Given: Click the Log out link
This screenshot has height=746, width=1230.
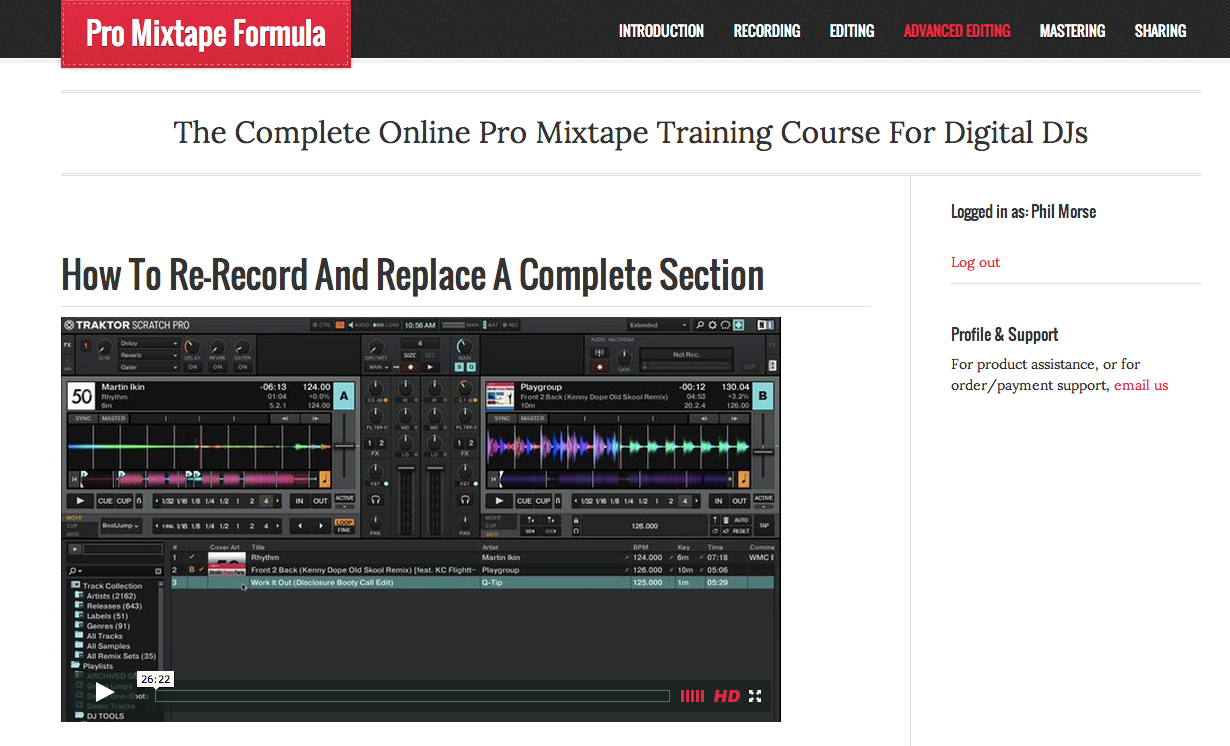Looking at the screenshot, I should [x=975, y=262].
